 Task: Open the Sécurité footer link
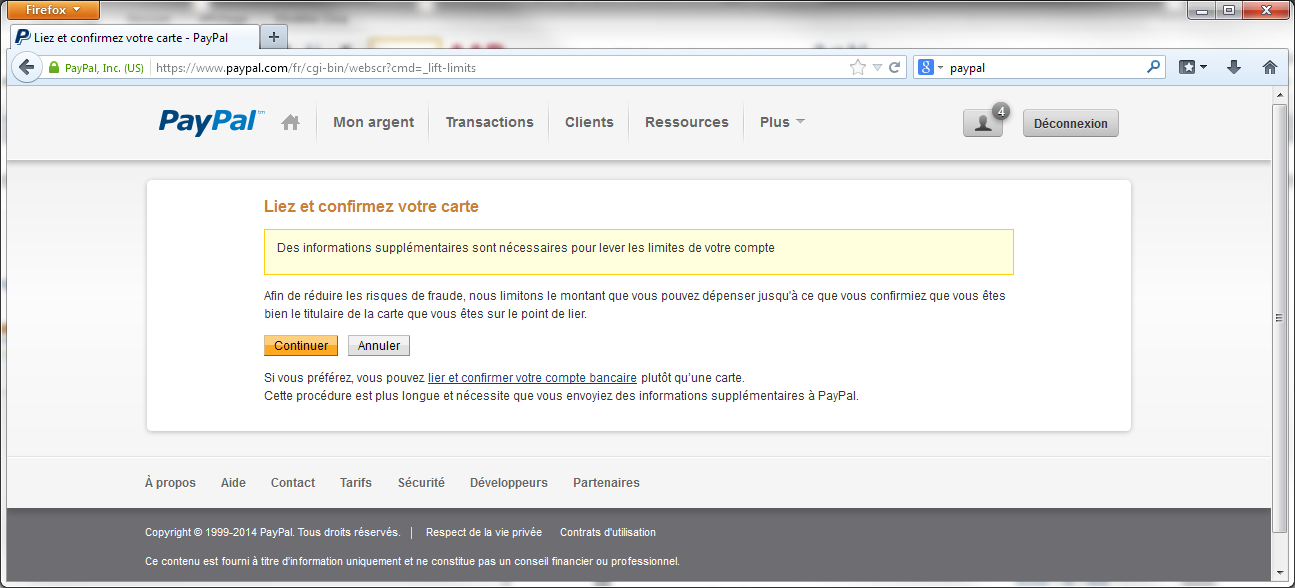coord(421,483)
